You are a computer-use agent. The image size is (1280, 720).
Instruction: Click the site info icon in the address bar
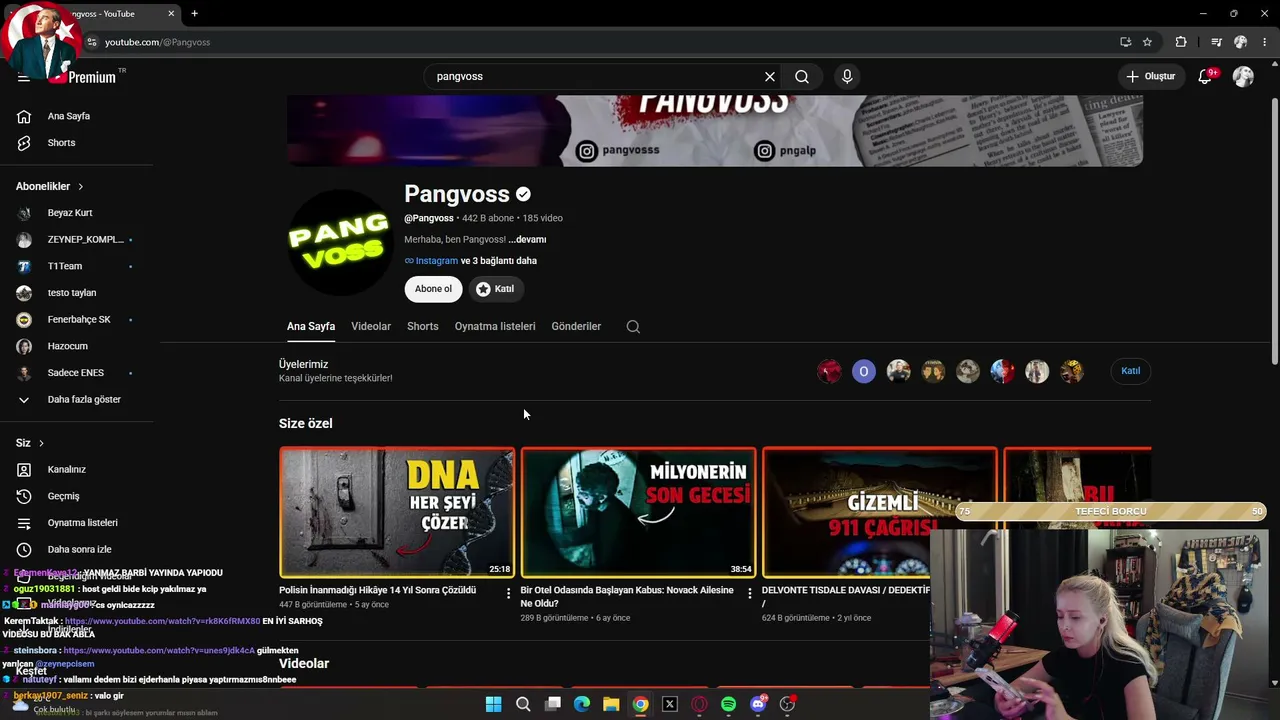[x=92, y=42]
